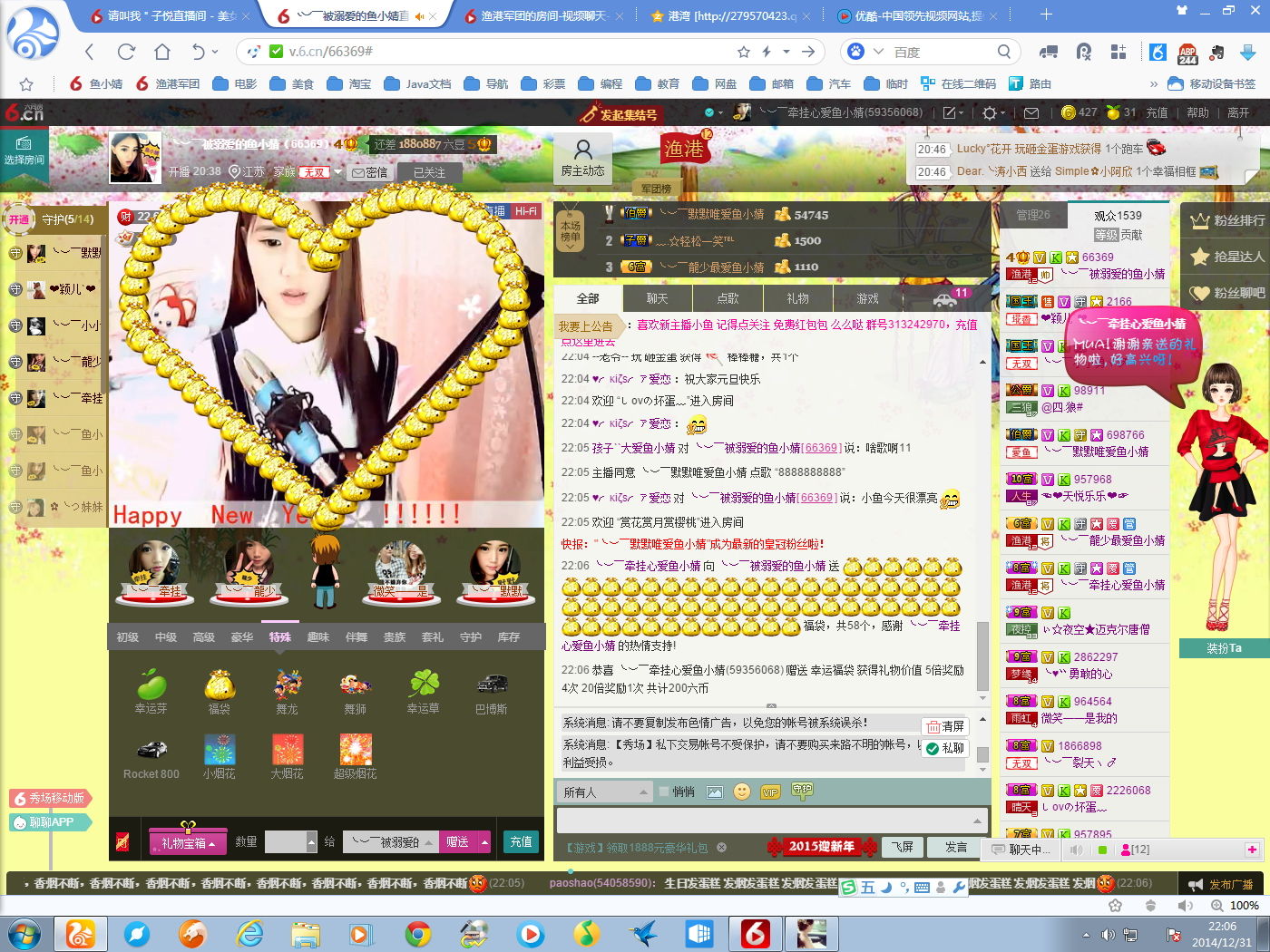Click the 发起集结号 bugle button
The height and width of the screenshot is (952, 1270).
(620, 114)
